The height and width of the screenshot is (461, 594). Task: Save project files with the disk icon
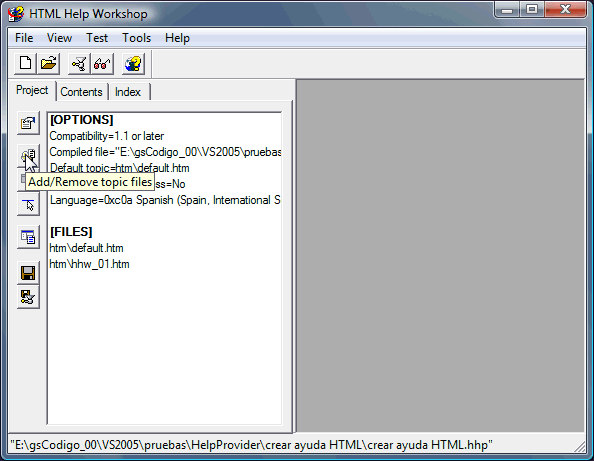pos(28,273)
